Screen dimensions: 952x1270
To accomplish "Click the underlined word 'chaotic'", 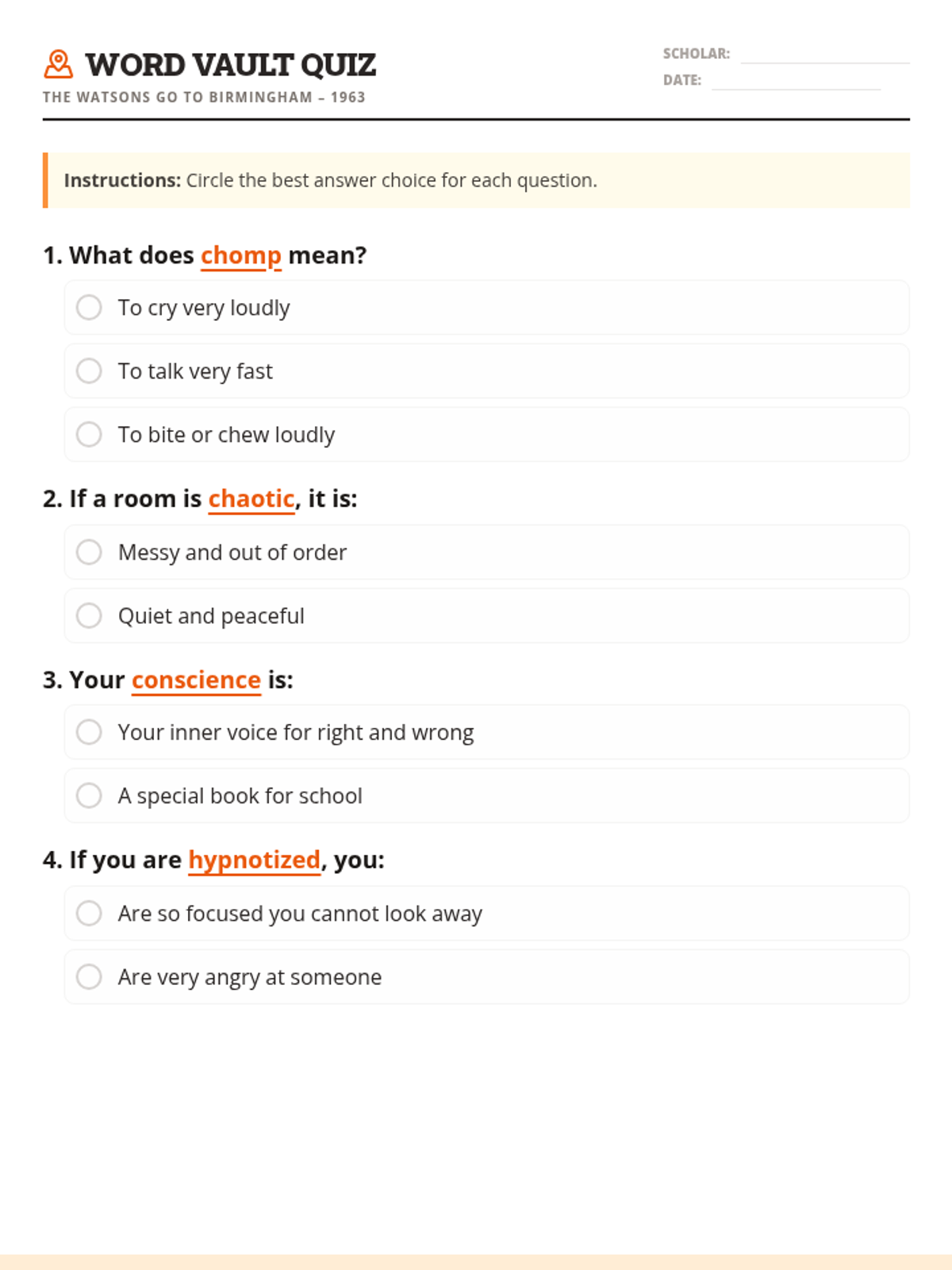I will click(x=251, y=498).
